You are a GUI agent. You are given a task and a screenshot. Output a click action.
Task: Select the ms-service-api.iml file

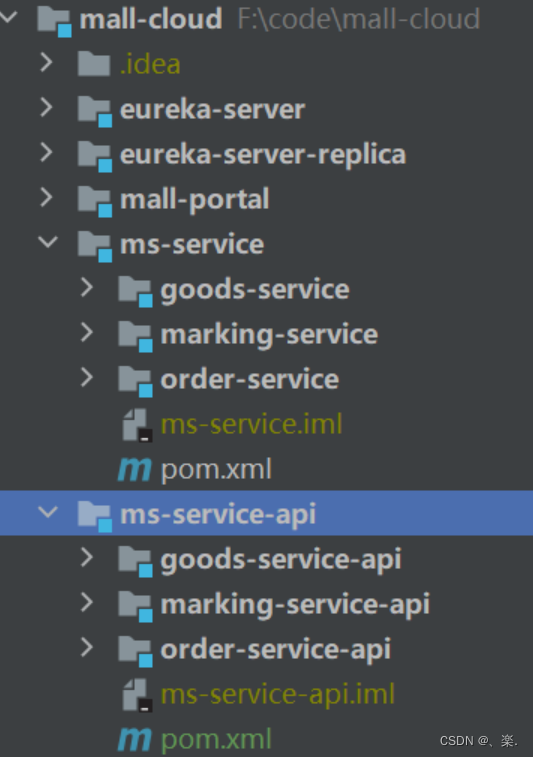pyautogui.click(x=278, y=695)
